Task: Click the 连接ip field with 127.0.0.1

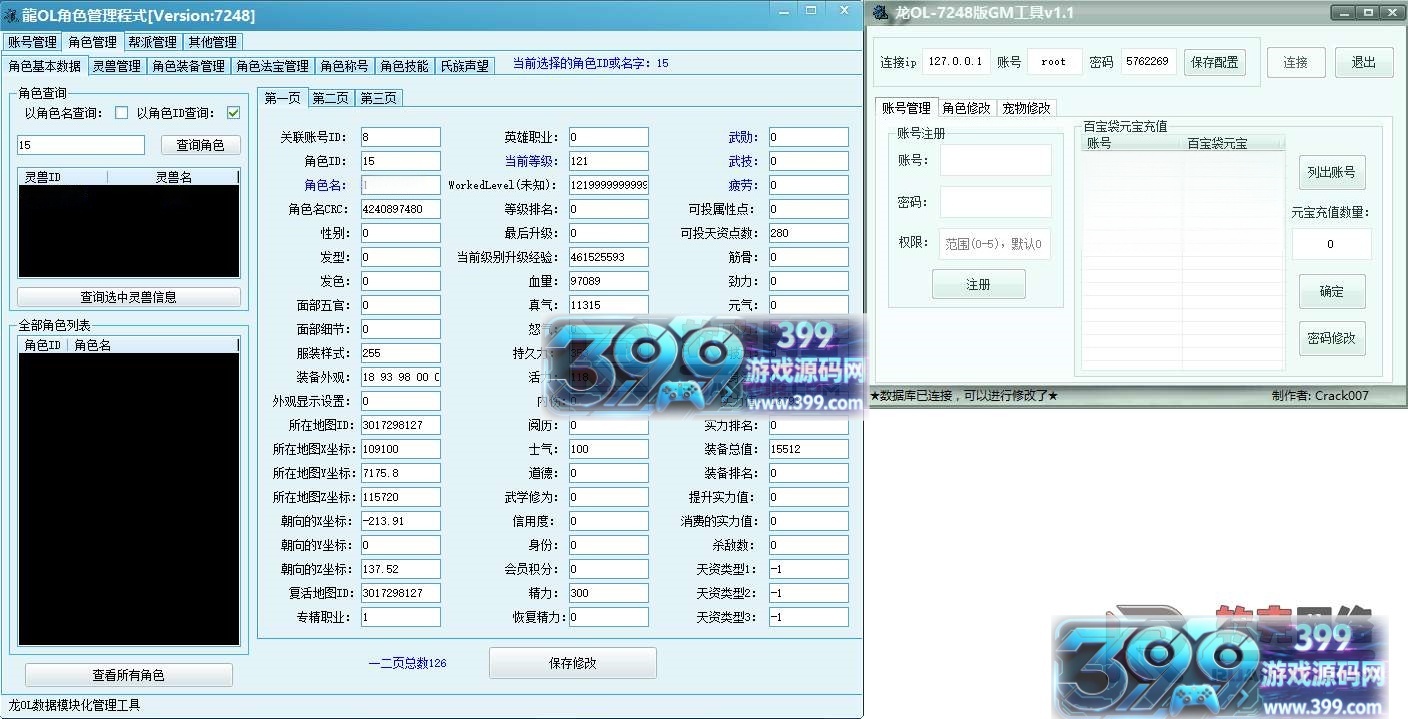Action: click(x=957, y=62)
